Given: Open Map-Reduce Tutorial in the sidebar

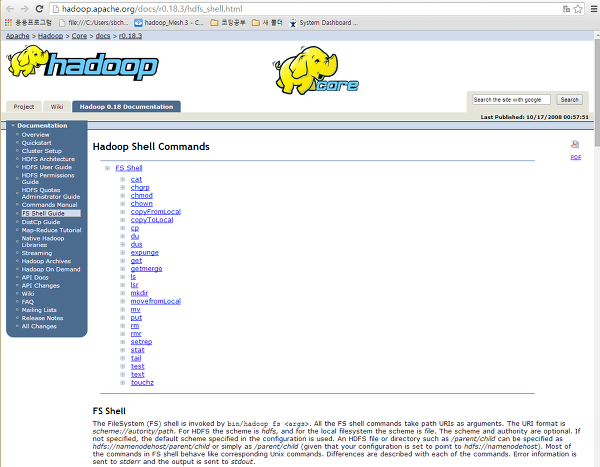Looking at the screenshot, I should click(51, 230).
